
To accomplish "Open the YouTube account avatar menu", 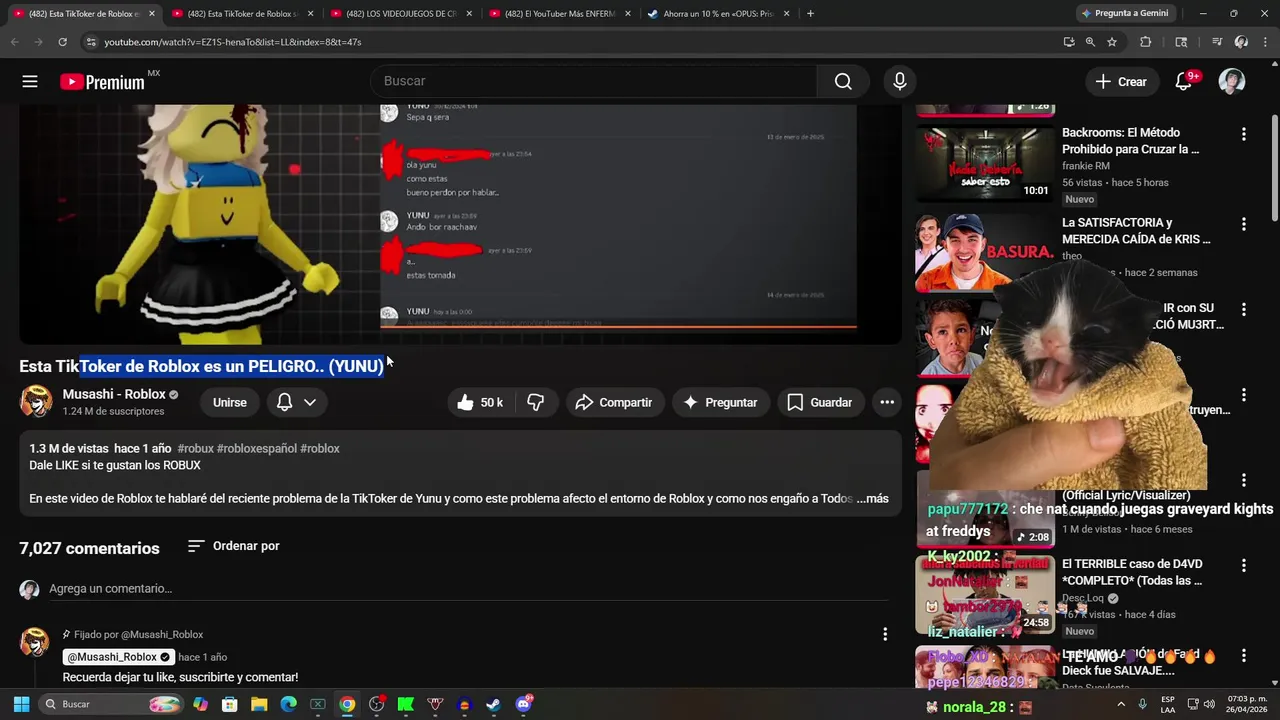I will pos(1232,82).
